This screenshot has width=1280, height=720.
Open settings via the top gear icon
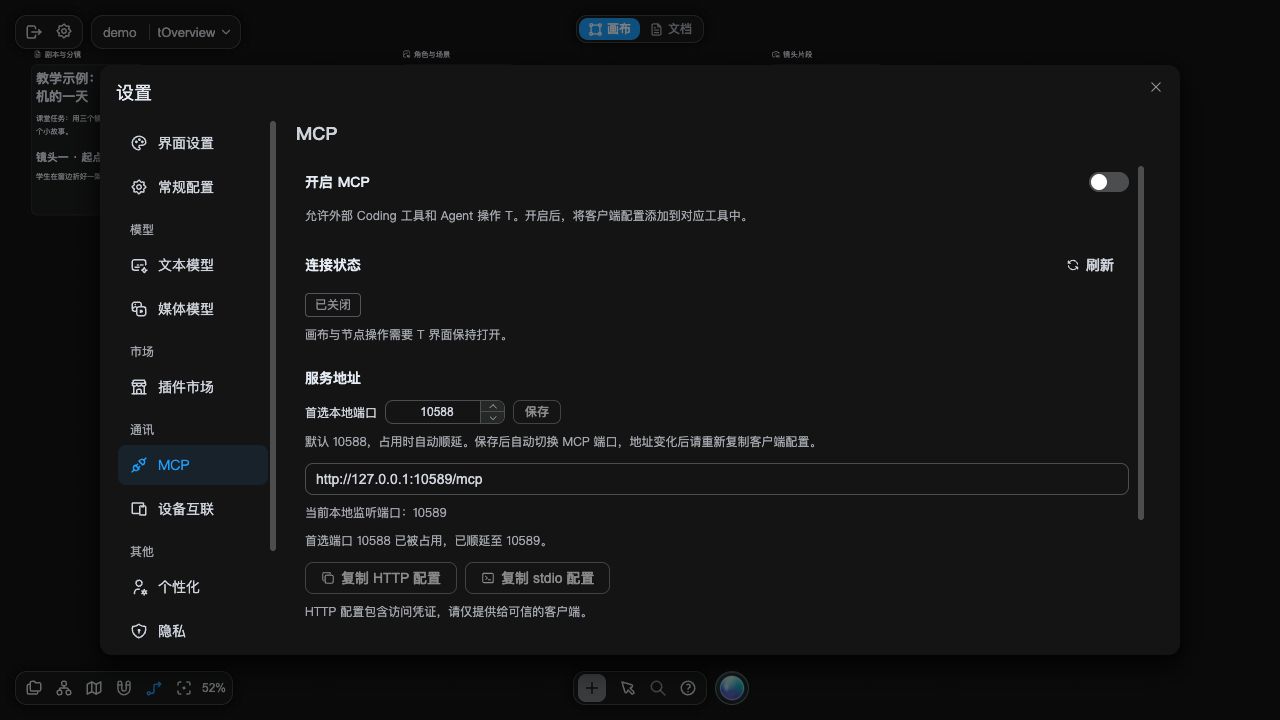[64, 32]
